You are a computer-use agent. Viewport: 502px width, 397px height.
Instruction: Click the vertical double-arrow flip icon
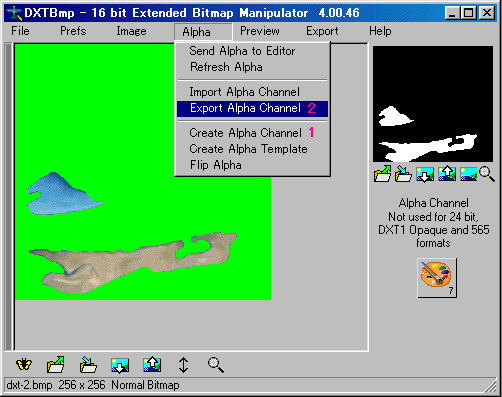pyautogui.click(x=183, y=365)
